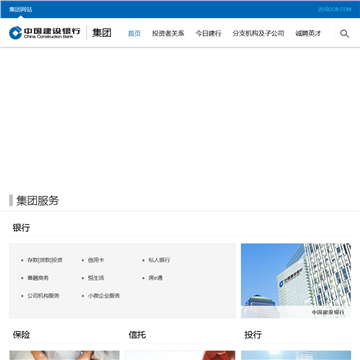Click the 投行 section heading
360x360 pixels.
coord(253,335)
